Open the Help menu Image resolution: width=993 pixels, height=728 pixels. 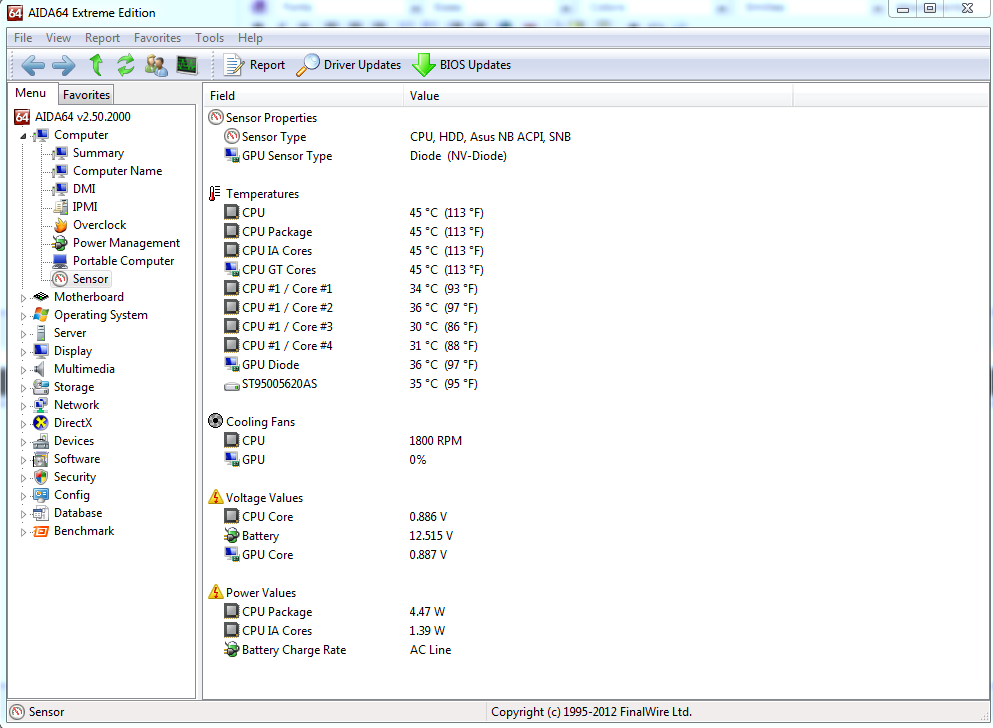click(x=250, y=38)
